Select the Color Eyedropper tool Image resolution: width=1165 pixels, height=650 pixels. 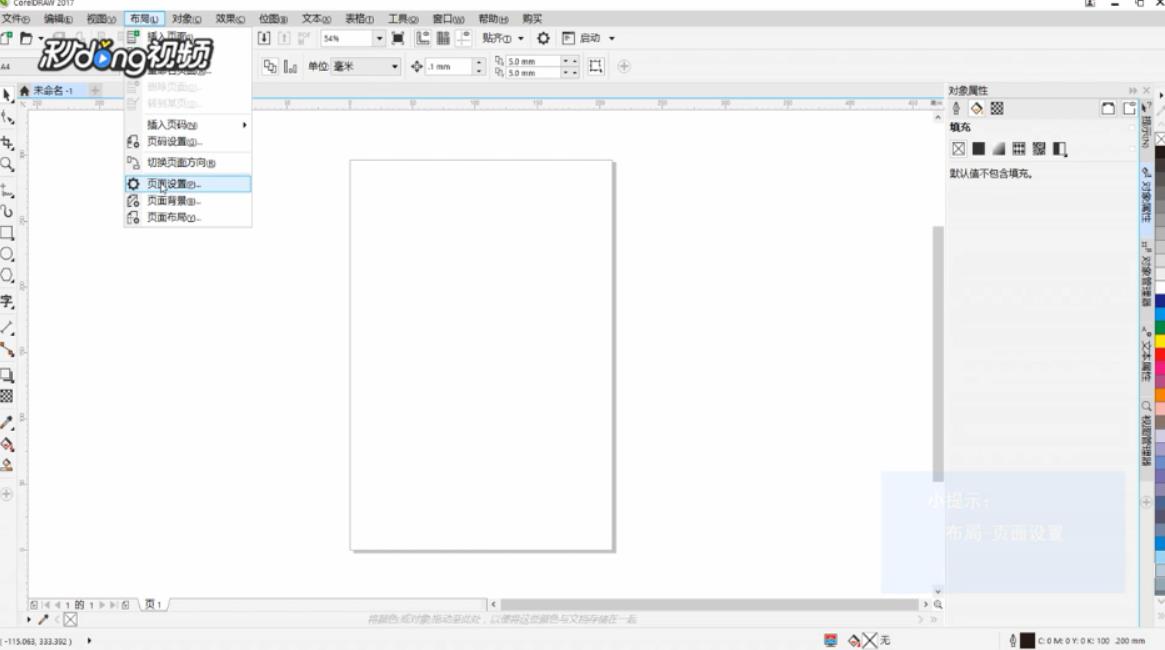click(x=7, y=422)
